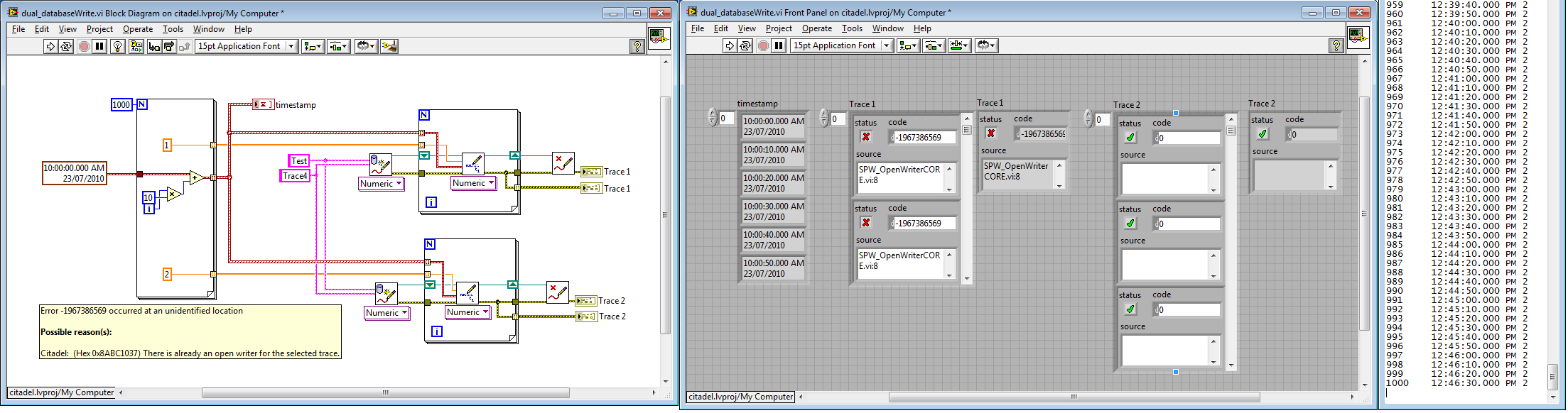Click the Step Into debugging icon
The image size is (1568, 413).
point(154,46)
